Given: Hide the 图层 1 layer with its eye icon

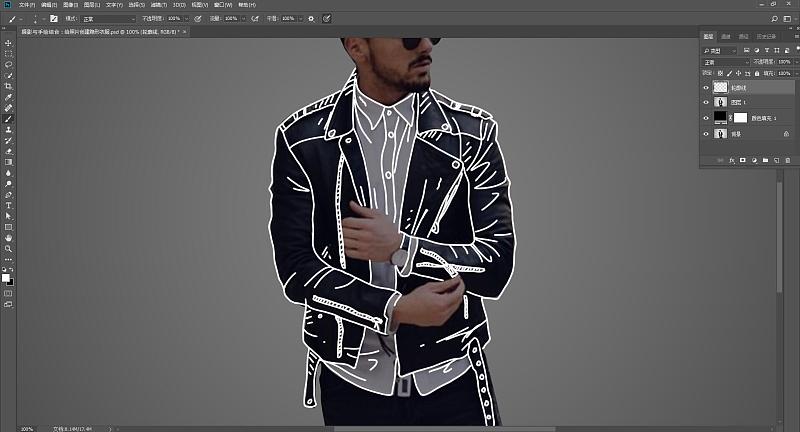Looking at the screenshot, I should [706, 103].
